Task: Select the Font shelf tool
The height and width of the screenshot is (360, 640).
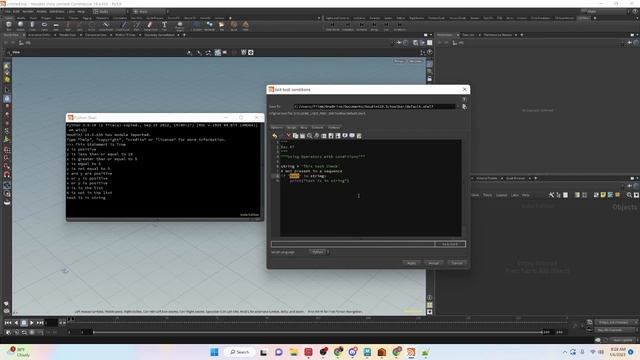Action: [x=164, y=26]
